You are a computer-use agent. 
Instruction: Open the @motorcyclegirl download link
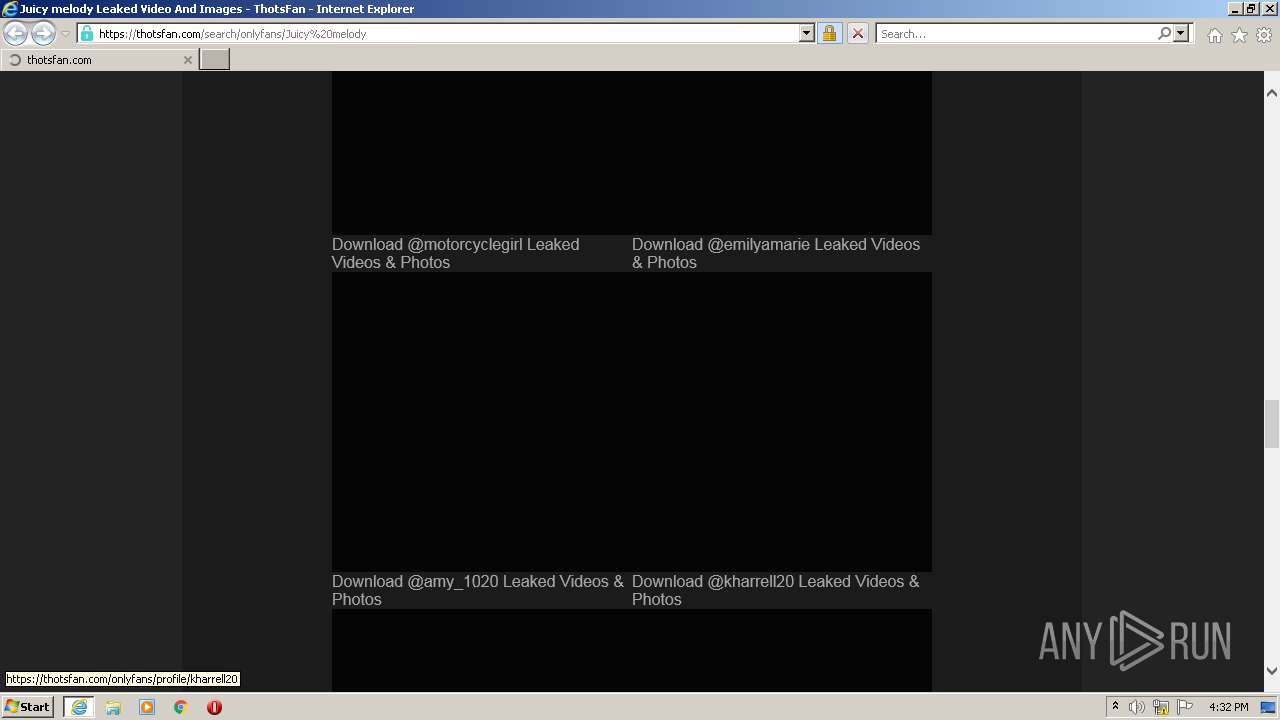point(455,253)
